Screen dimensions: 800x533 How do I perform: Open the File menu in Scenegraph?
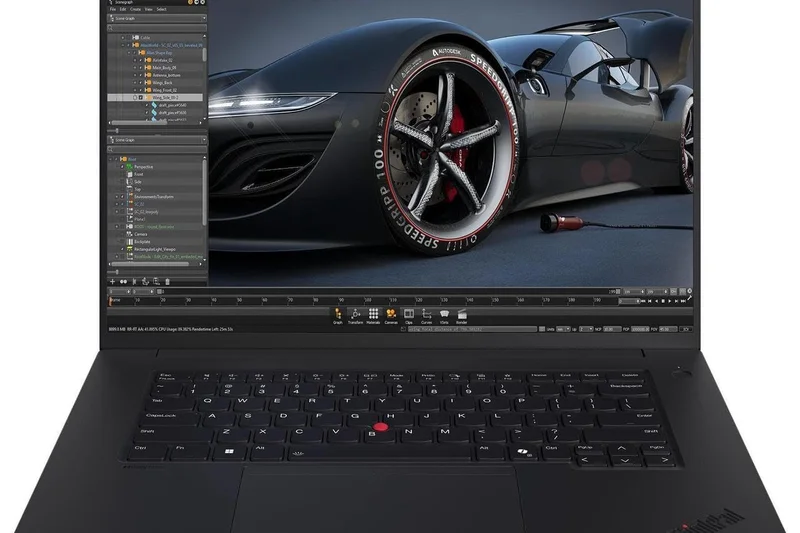tap(113, 10)
